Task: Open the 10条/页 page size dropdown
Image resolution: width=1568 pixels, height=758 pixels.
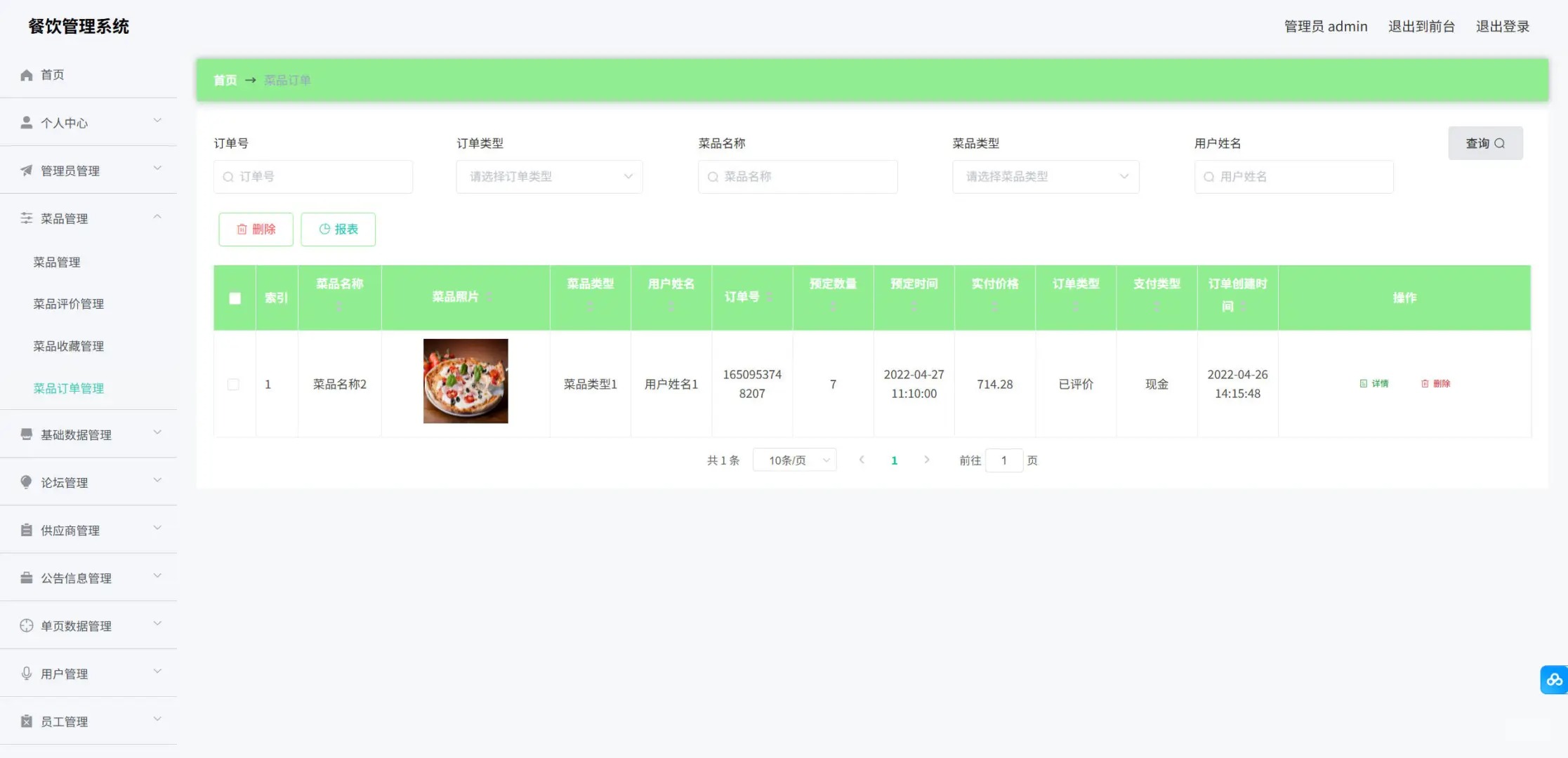Action: (x=794, y=460)
